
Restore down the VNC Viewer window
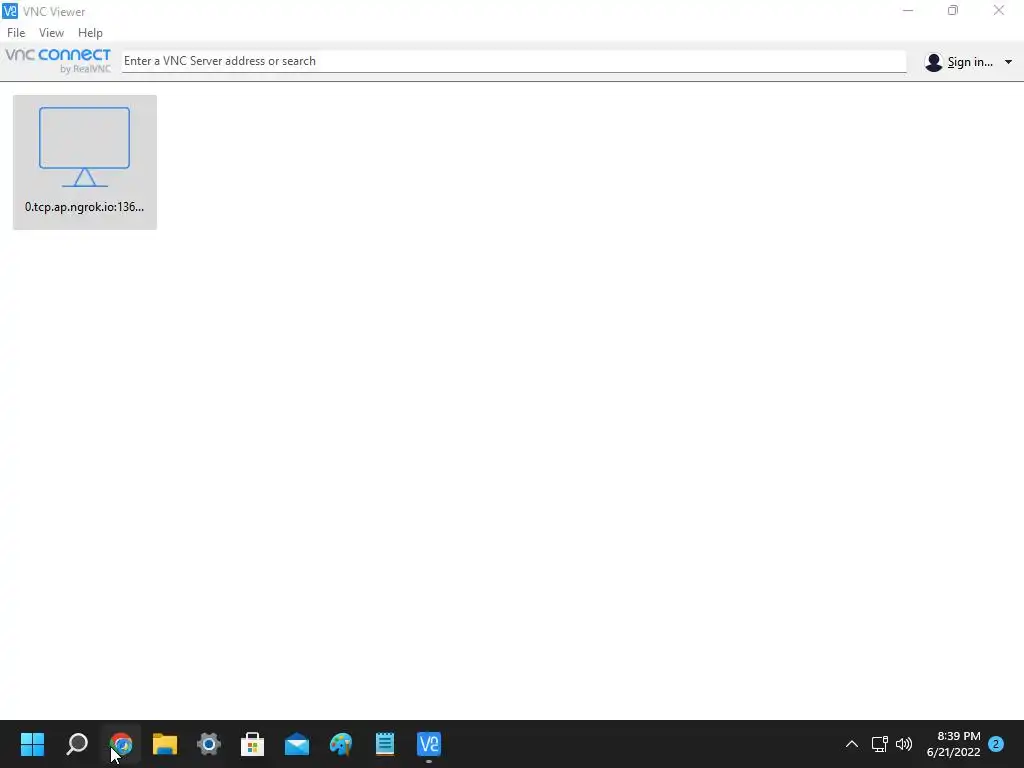click(953, 10)
